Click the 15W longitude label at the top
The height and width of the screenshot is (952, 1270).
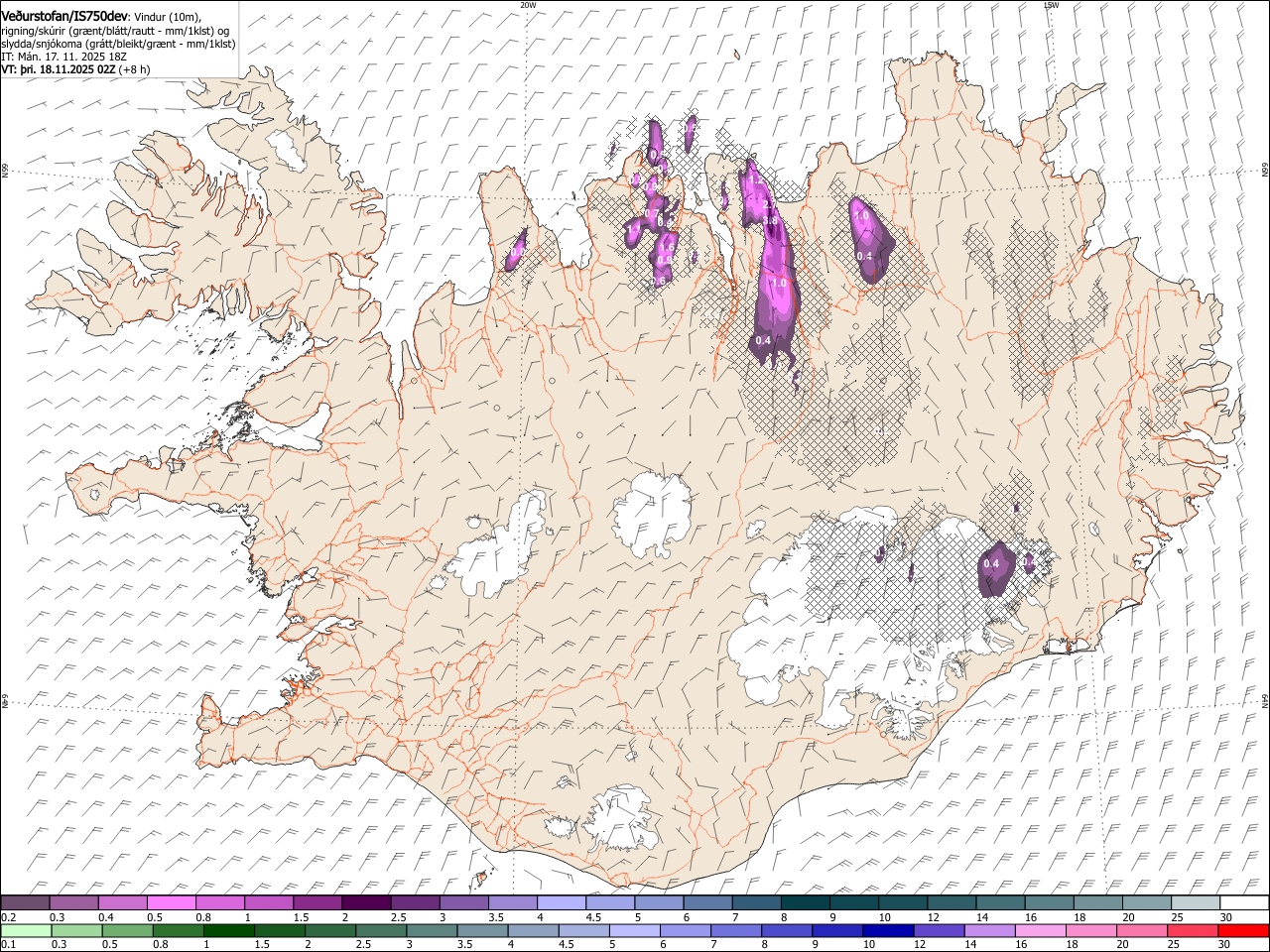(1051, 5)
